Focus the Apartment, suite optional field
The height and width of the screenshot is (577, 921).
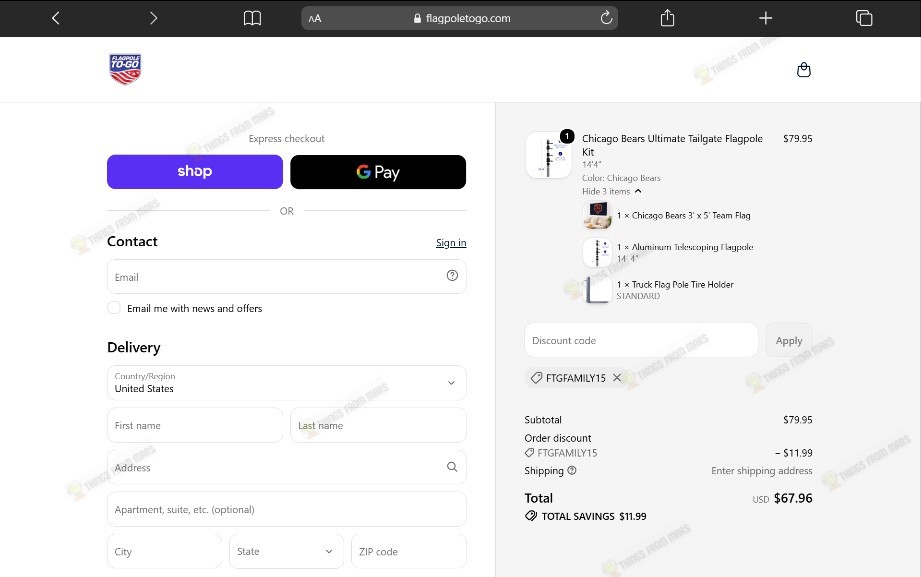click(287, 509)
